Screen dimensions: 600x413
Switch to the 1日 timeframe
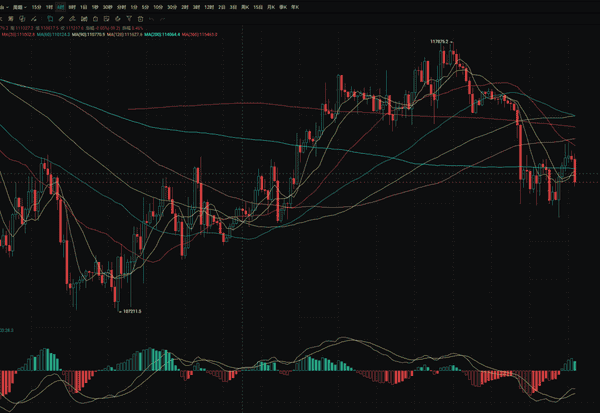click(x=83, y=7)
